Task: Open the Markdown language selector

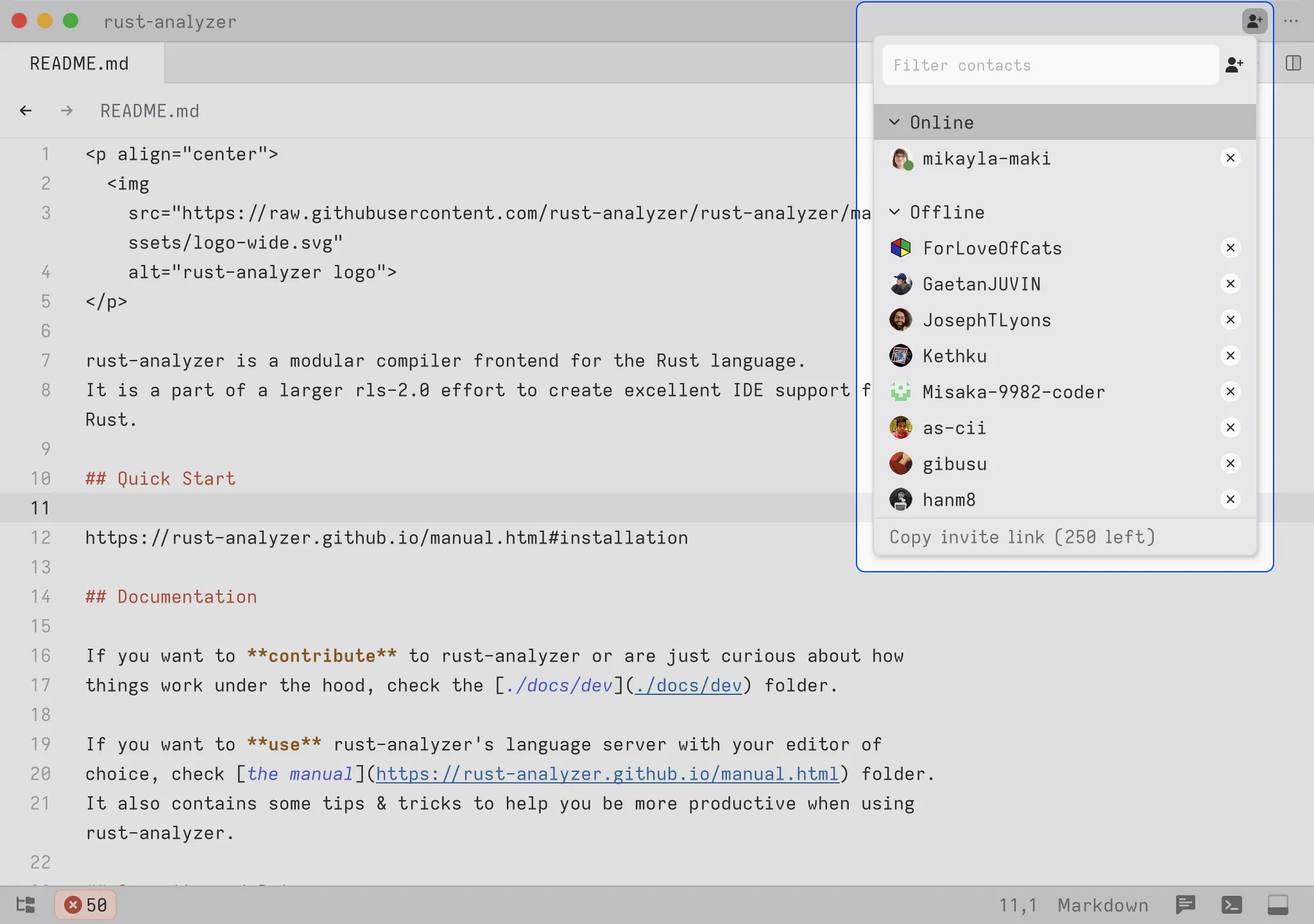Action: [x=1102, y=905]
